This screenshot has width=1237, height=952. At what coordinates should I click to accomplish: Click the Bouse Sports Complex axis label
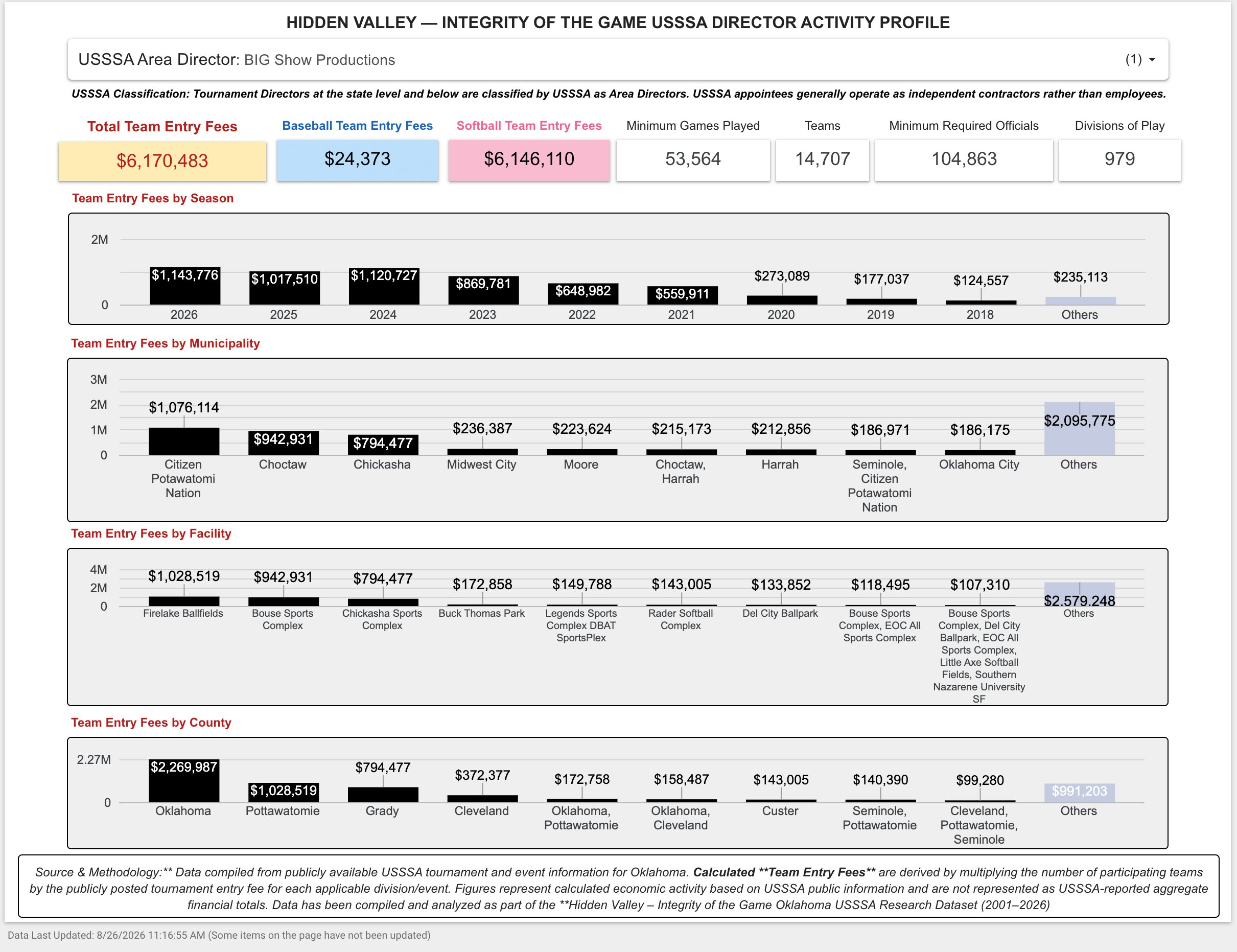click(283, 619)
